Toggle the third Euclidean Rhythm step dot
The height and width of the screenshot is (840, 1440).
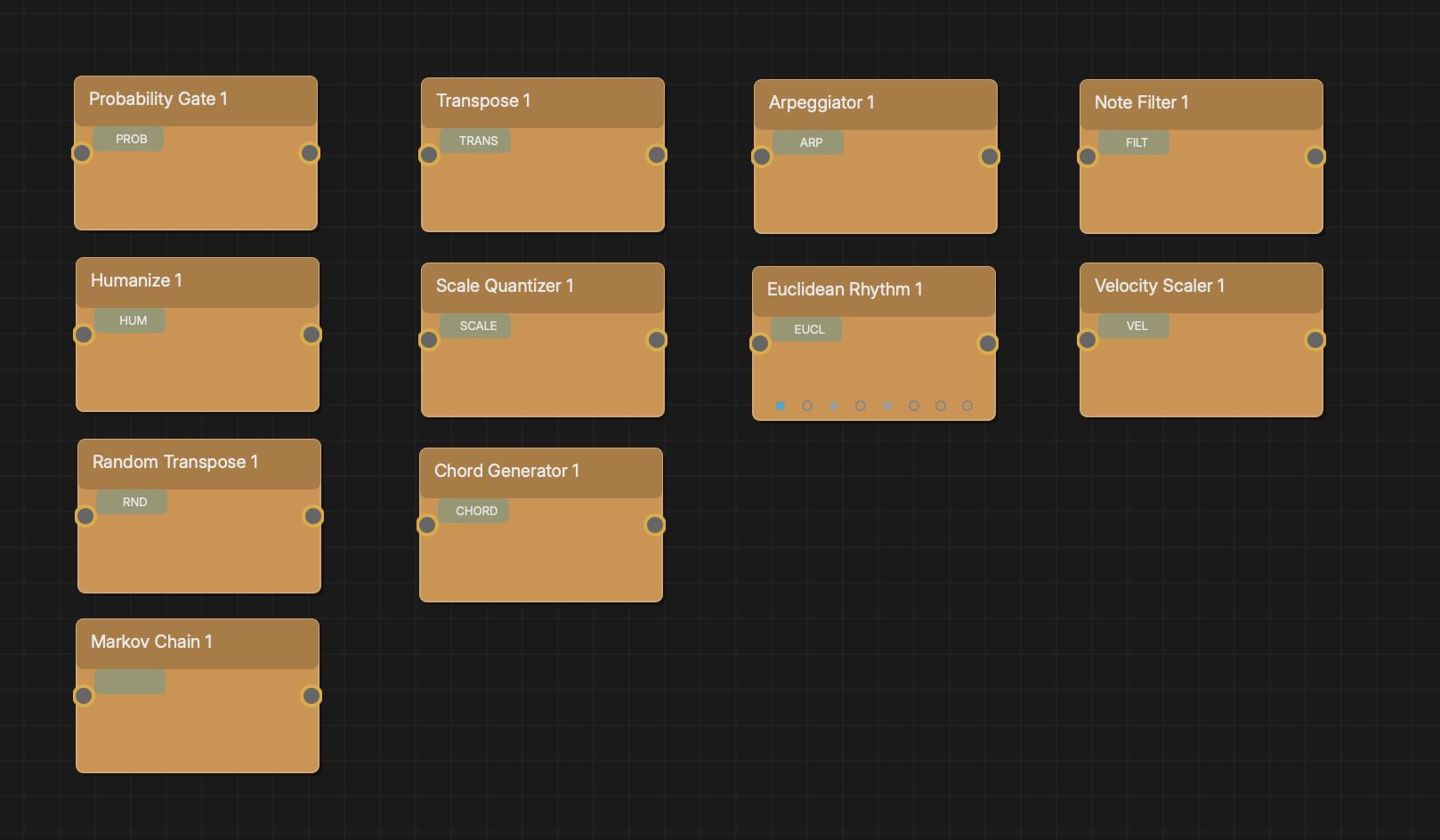pos(834,406)
